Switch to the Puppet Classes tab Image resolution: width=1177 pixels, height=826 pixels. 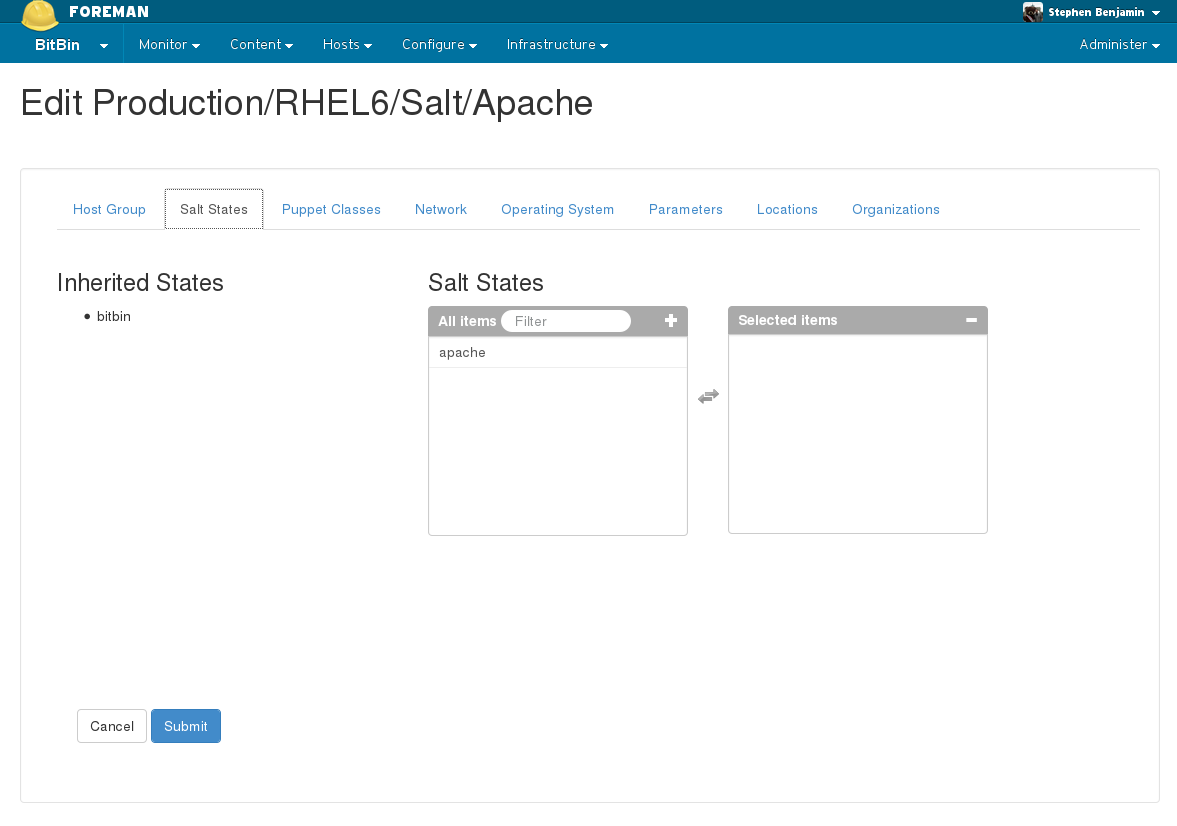coord(331,210)
